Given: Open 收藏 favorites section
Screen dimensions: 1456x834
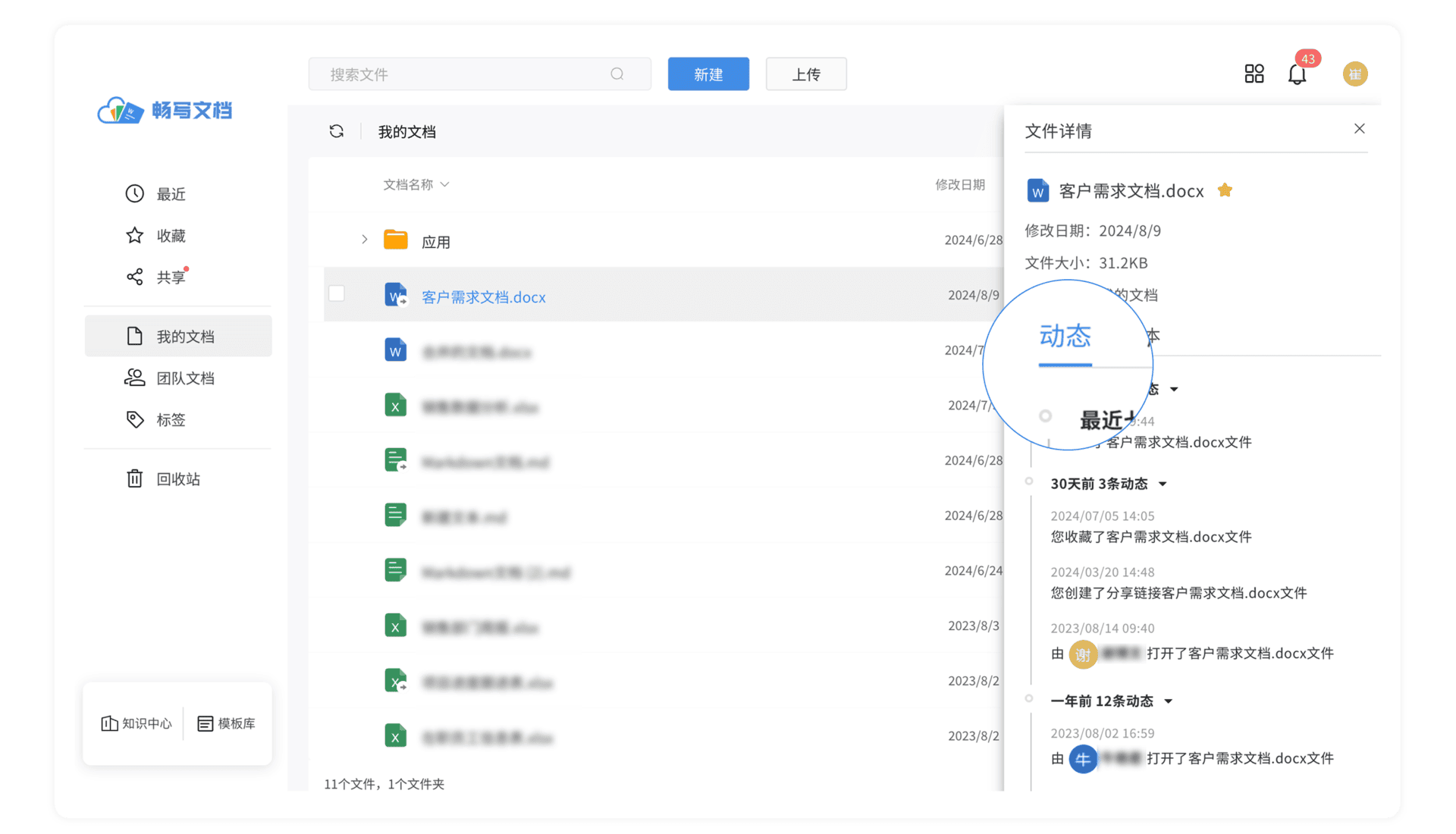Looking at the screenshot, I should click(x=155, y=236).
